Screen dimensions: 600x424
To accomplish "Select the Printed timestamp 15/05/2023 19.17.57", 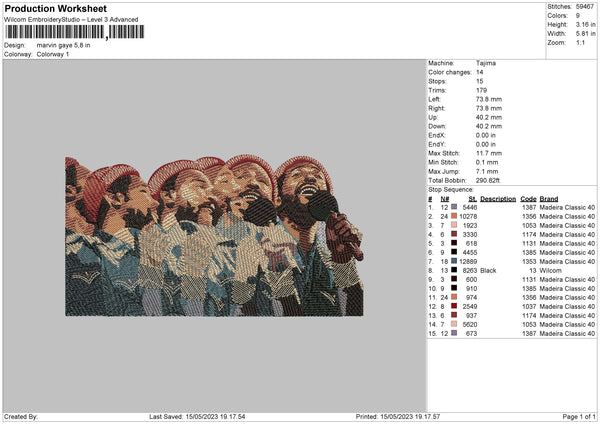I will [x=410, y=417].
